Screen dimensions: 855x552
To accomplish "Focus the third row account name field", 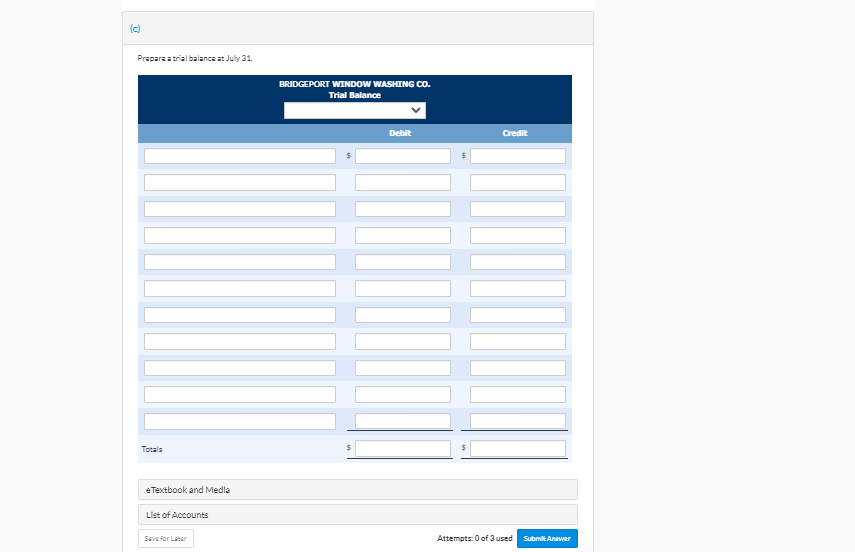I will [x=240, y=209].
